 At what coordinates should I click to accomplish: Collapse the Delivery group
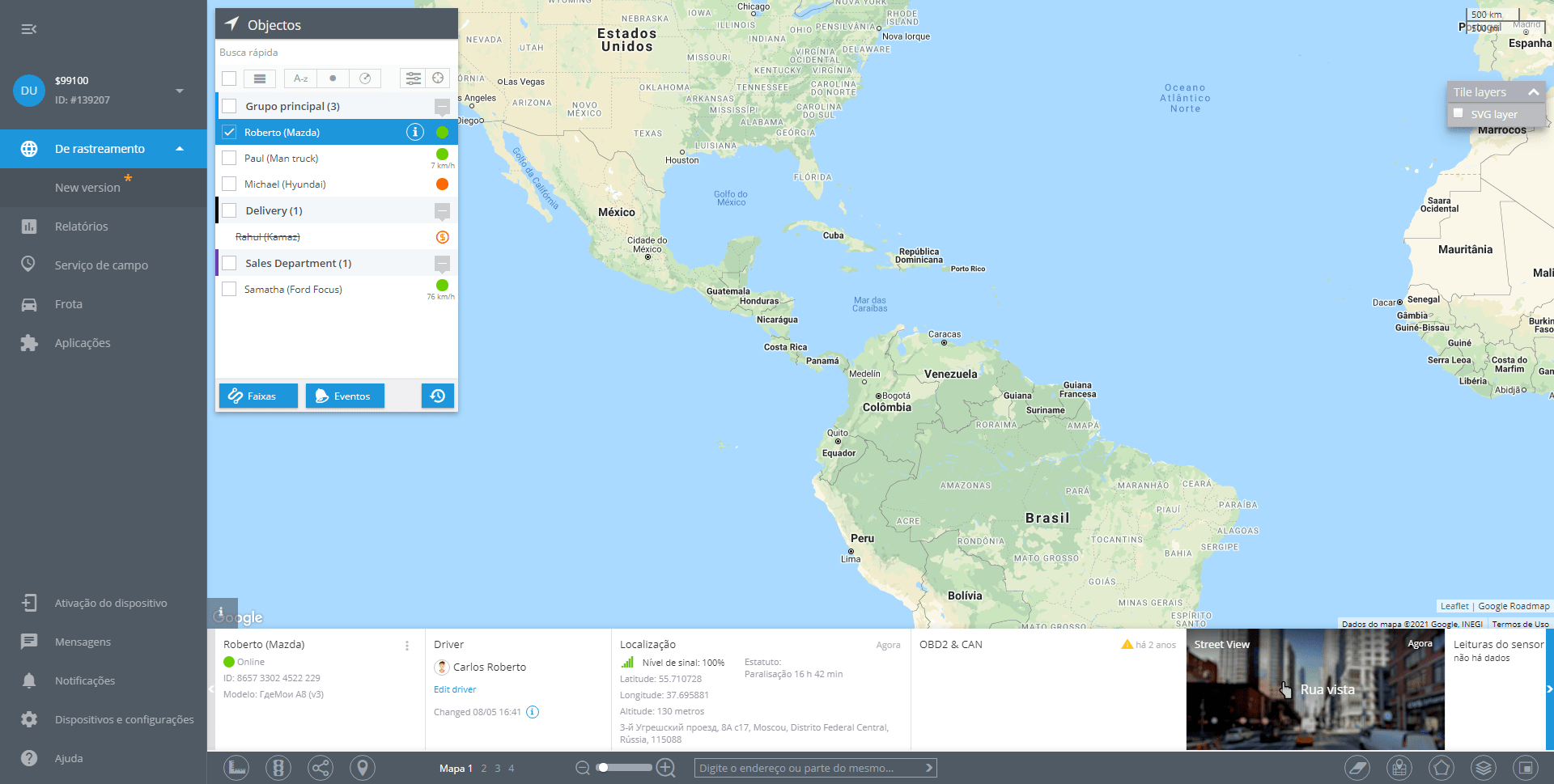[x=442, y=211]
